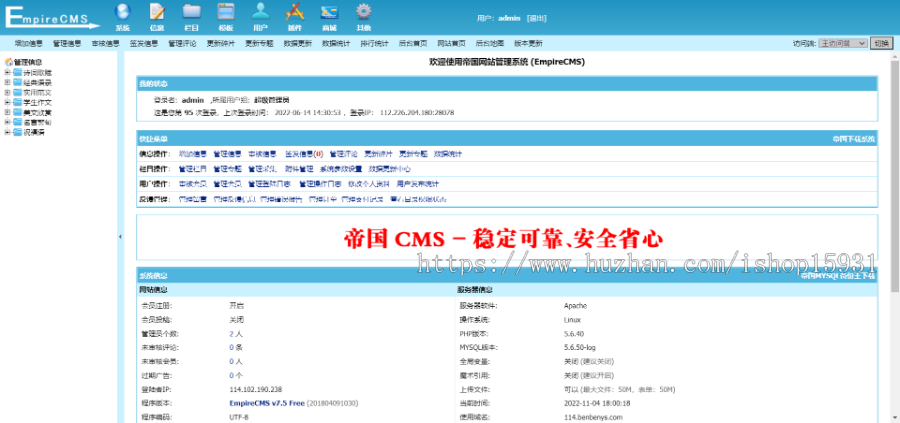Click the folder icon beside 经典语录
The width and height of the screenshot is (900, 423).
[x=17, y=82]
